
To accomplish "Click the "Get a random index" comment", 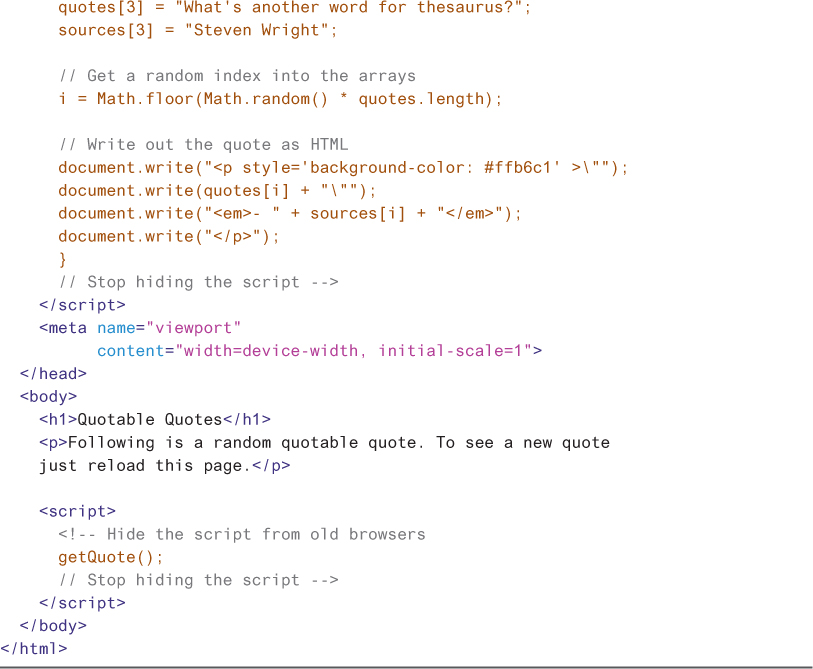I will click(236, 76).
